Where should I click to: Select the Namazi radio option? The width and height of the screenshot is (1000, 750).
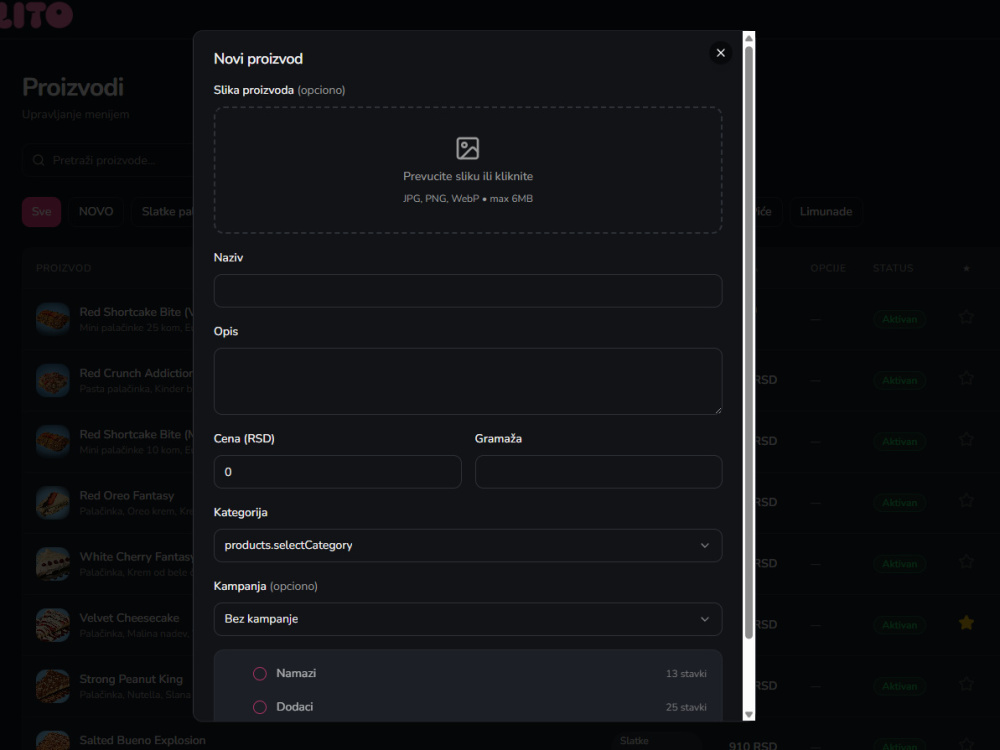(x=260, y=673)
